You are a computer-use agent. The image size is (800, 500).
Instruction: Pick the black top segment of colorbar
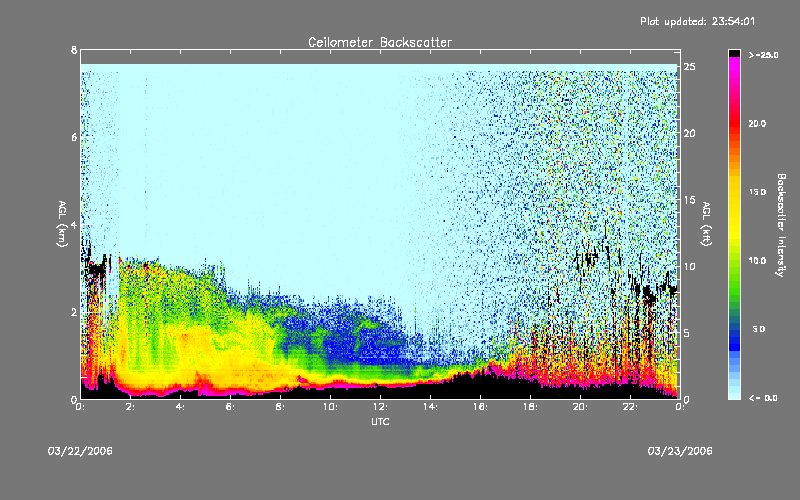735,52
